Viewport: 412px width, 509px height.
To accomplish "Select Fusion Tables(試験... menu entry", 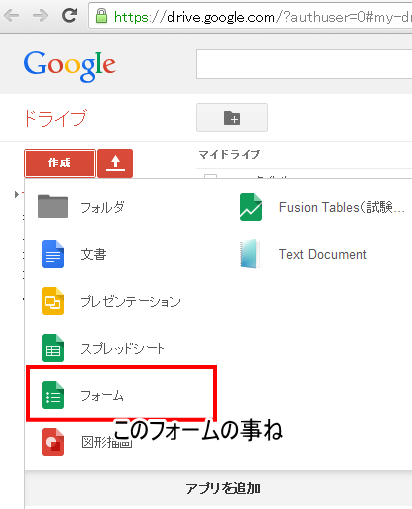I will pos(342,207).
